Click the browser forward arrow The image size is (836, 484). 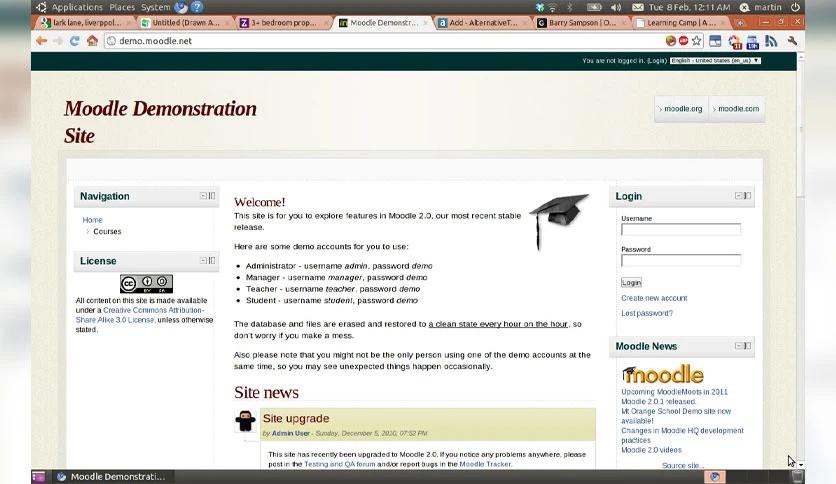58,41
